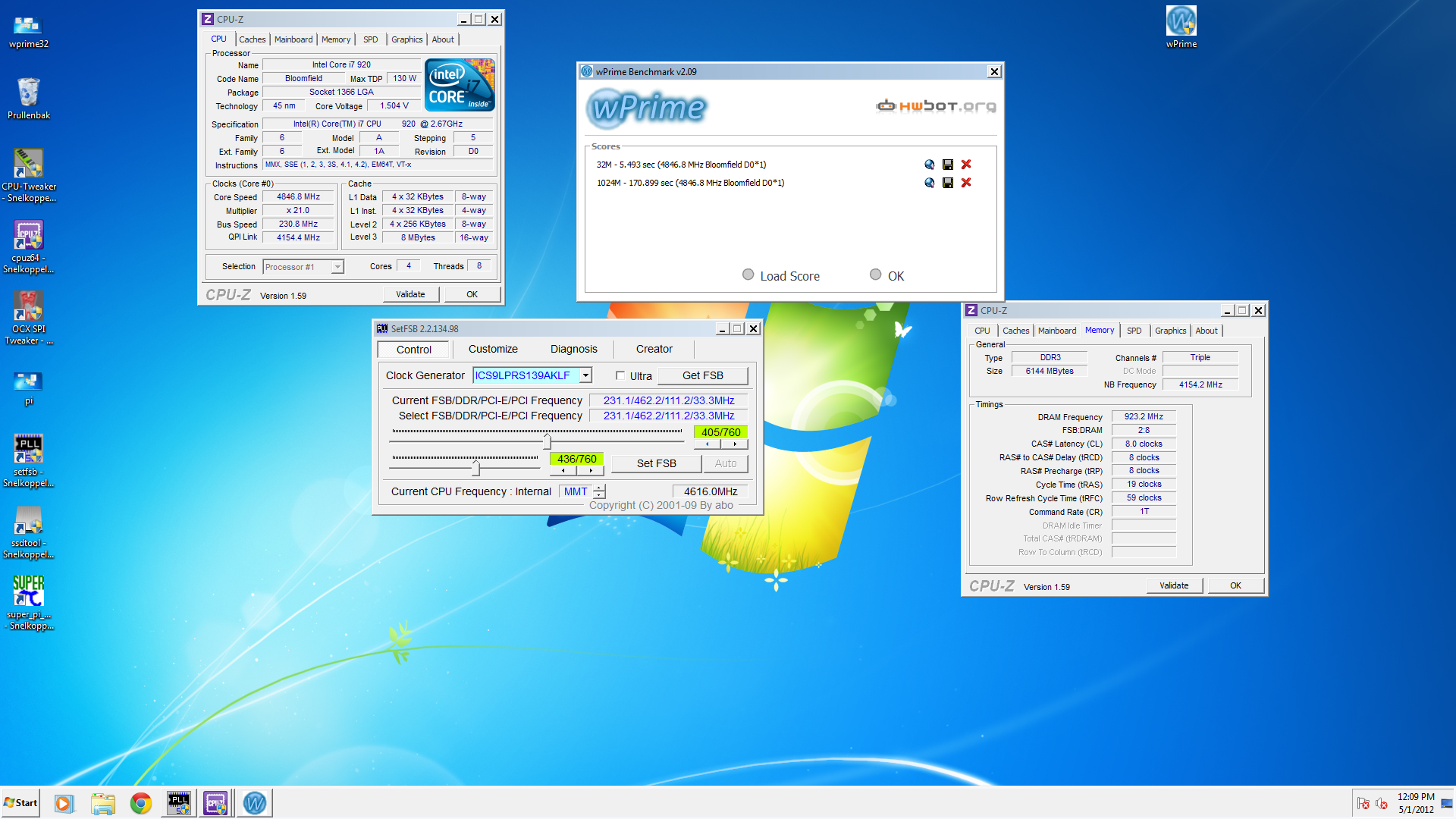Open About tab in top CPU-Z
This screenshot has height=819, width=1456.
[x=443, y=39]
